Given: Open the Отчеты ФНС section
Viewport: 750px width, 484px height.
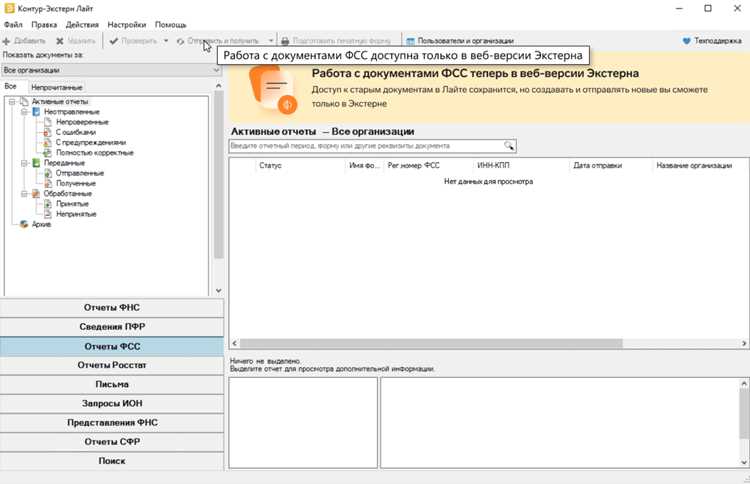Looking at the screenshot, I should tap(111, 308).
